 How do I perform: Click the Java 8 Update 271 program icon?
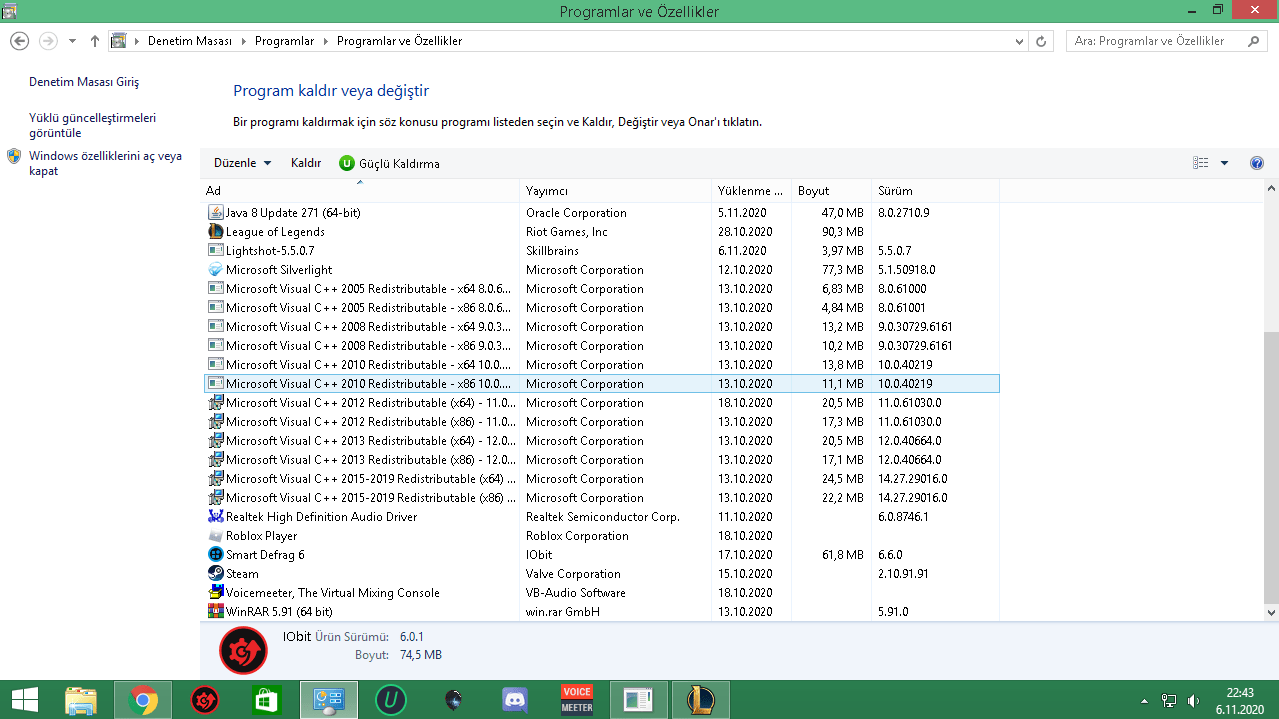(215, 212)
